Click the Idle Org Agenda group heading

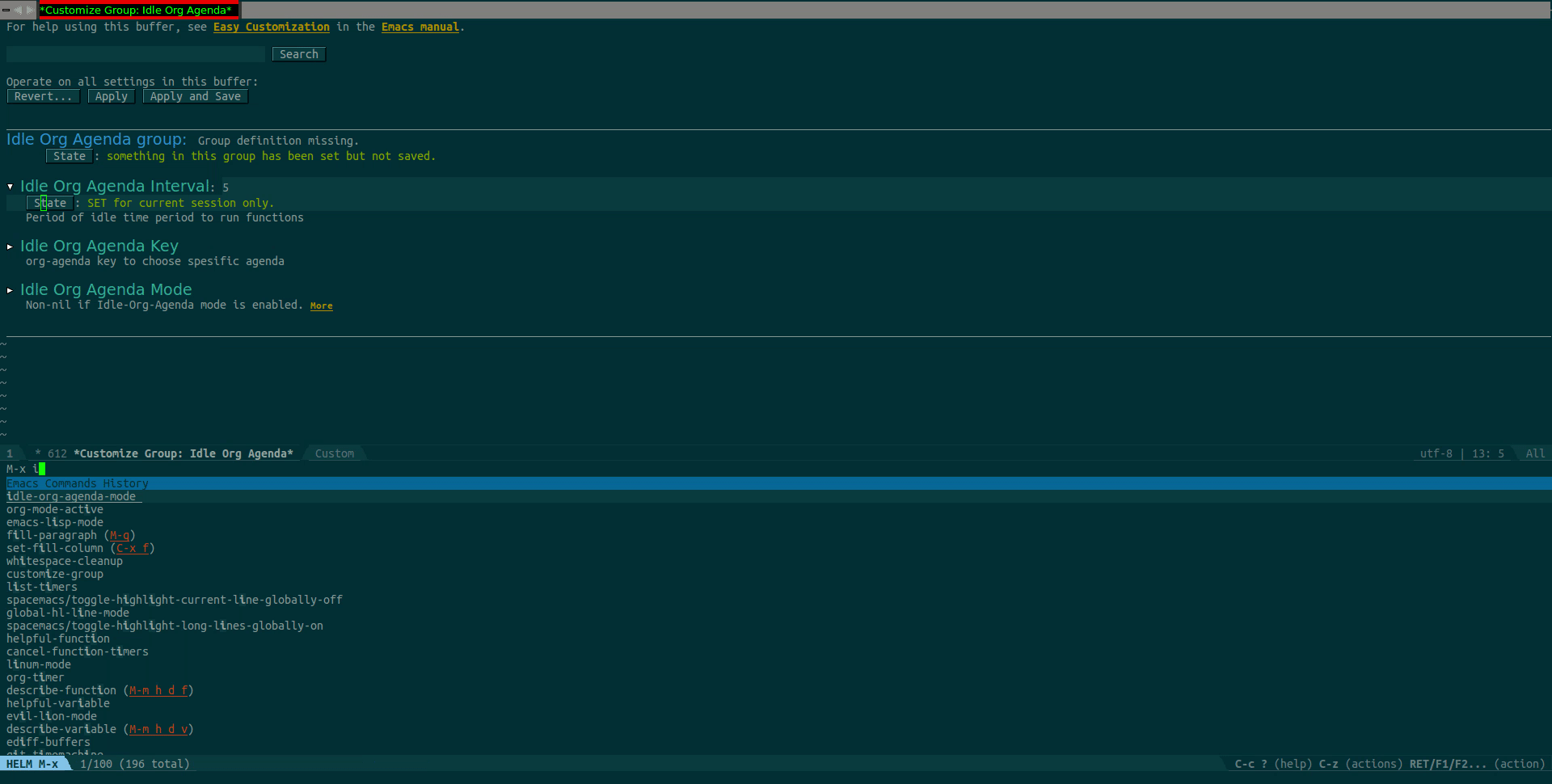click(x=96, y=139)
